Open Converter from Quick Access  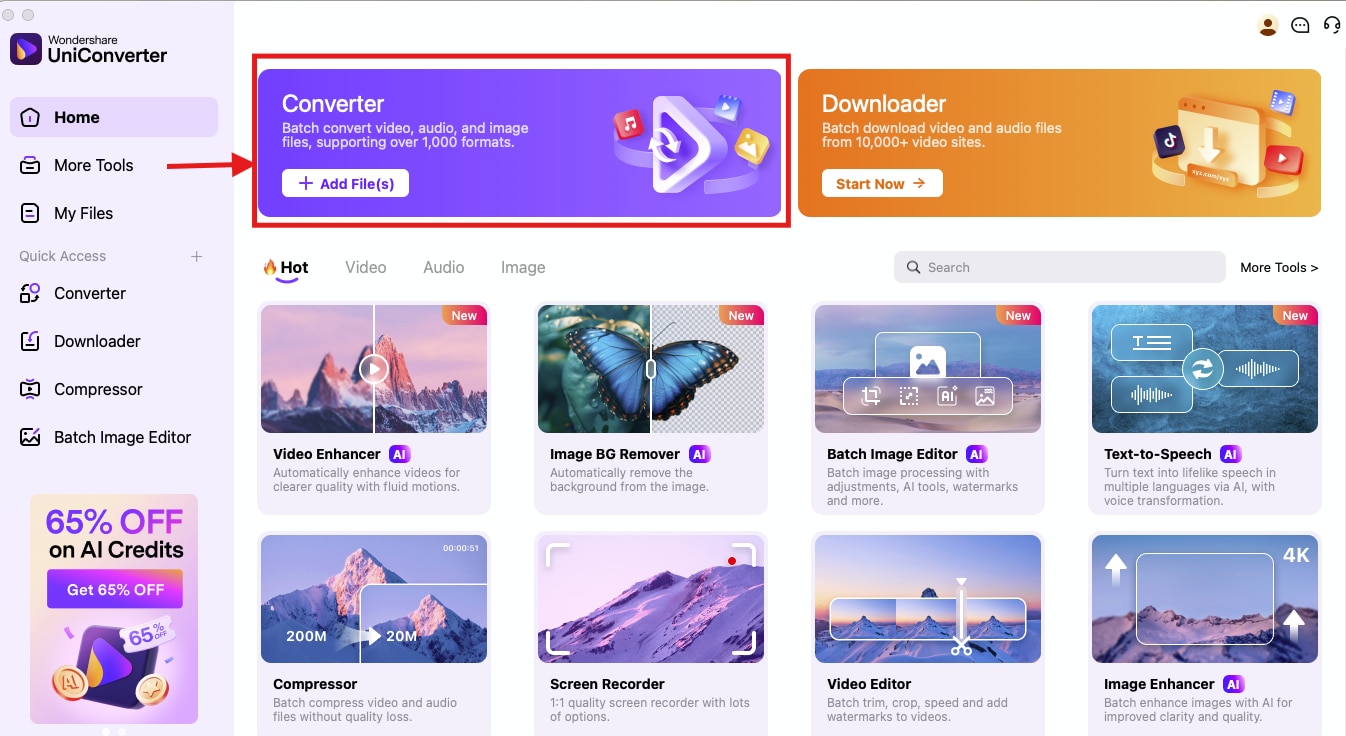coord(114,293)
